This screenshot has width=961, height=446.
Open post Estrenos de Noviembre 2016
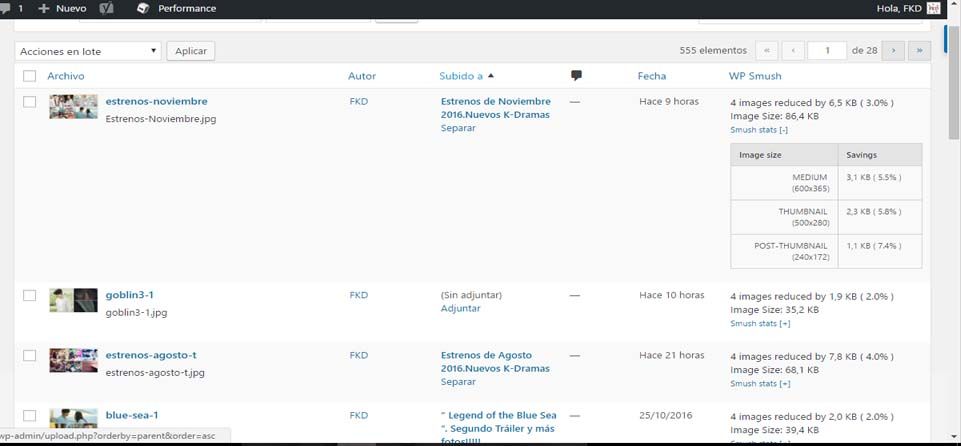[x=495, y=108]
